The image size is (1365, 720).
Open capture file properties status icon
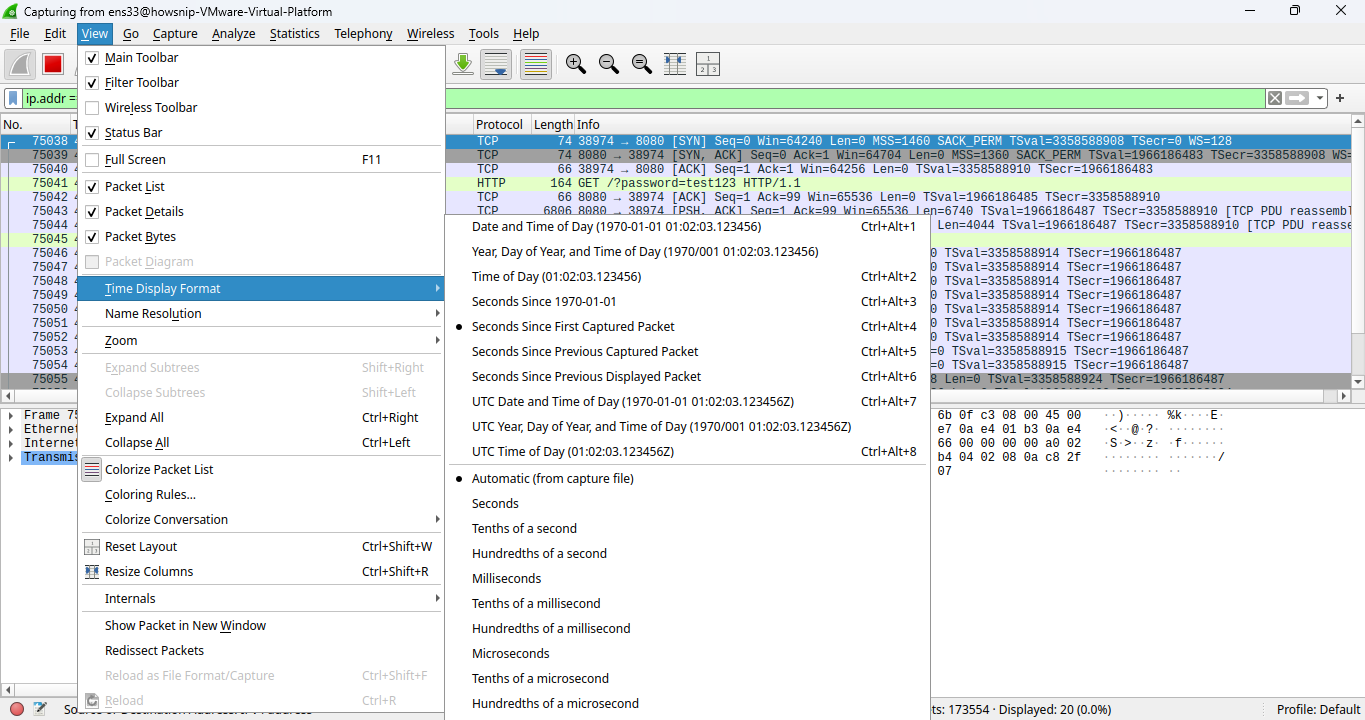[x=40, y=709]
